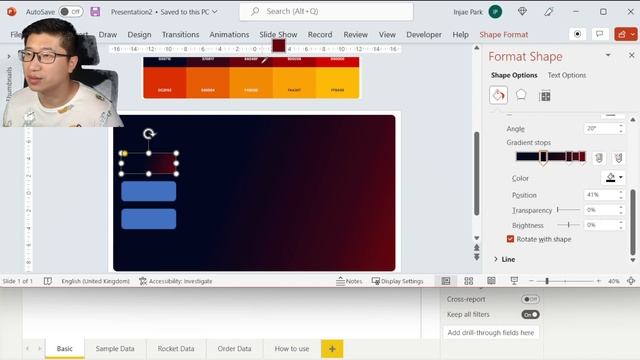The image size is (640, 360).
Task: Open the Effects tab pentagon icon
Action: (x=521, y=96)
